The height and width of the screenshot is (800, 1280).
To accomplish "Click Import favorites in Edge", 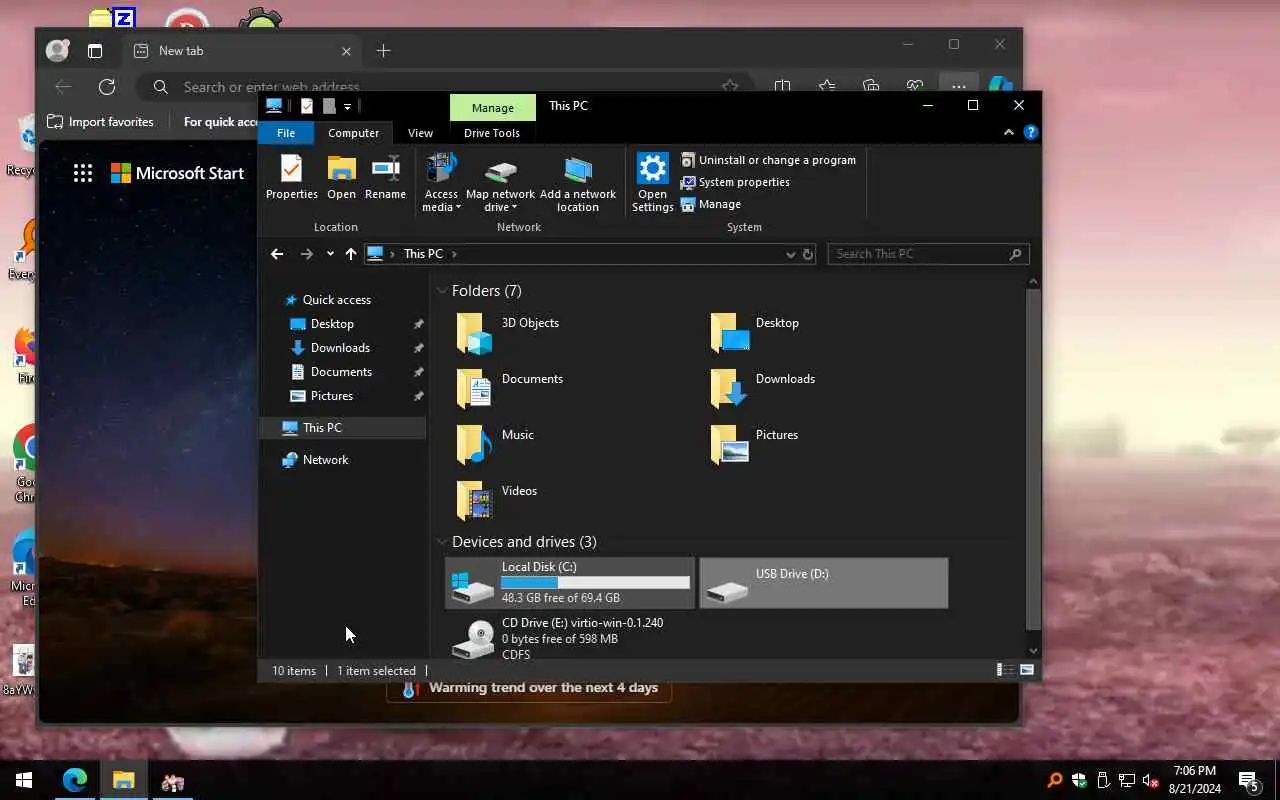I will tap(101, 122).
